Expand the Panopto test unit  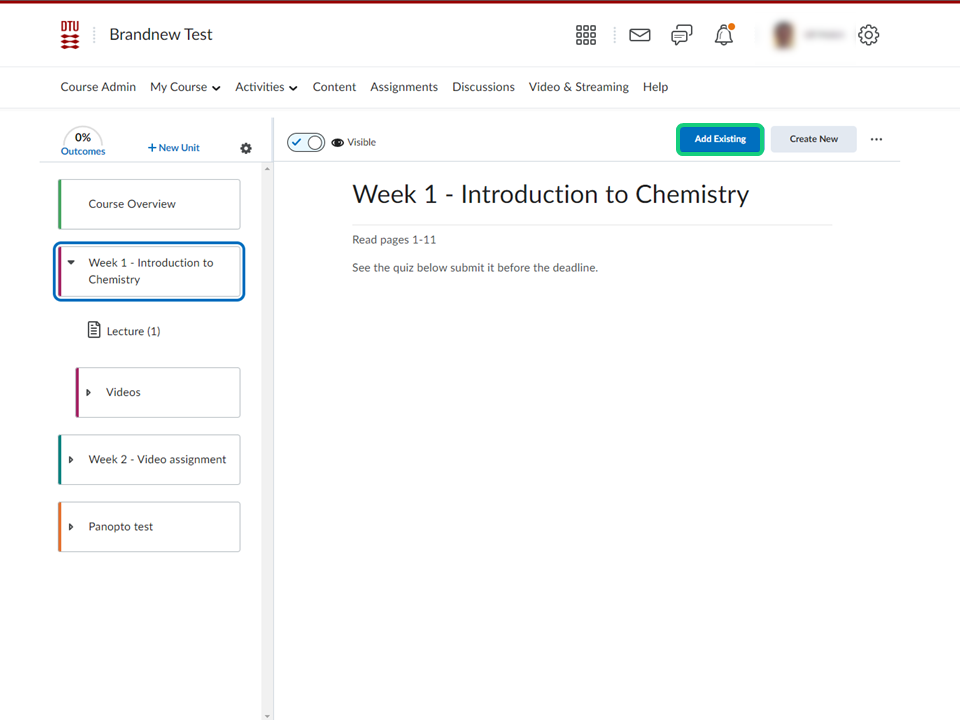click(x=71, y=527)
